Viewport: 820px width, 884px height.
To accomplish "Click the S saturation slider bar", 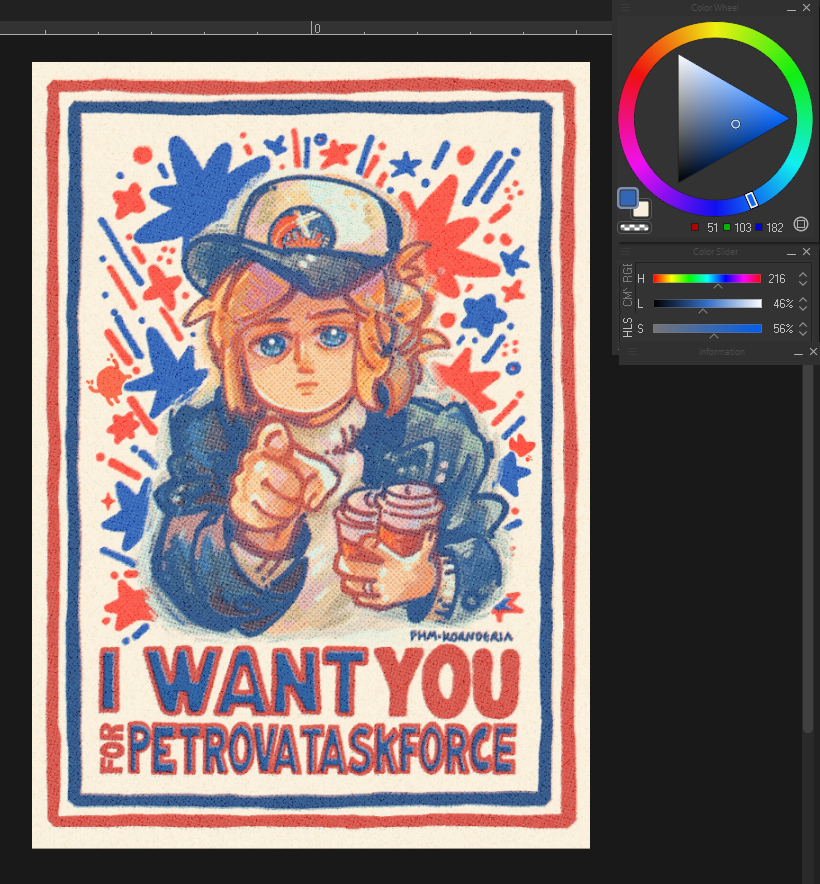I will (x=707, y=329).
